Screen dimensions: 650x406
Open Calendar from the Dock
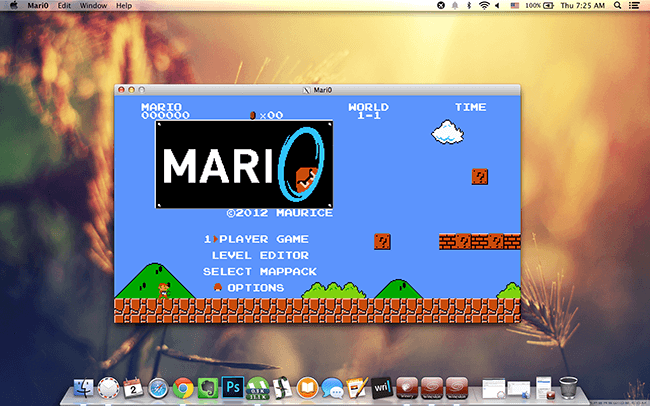133,388
